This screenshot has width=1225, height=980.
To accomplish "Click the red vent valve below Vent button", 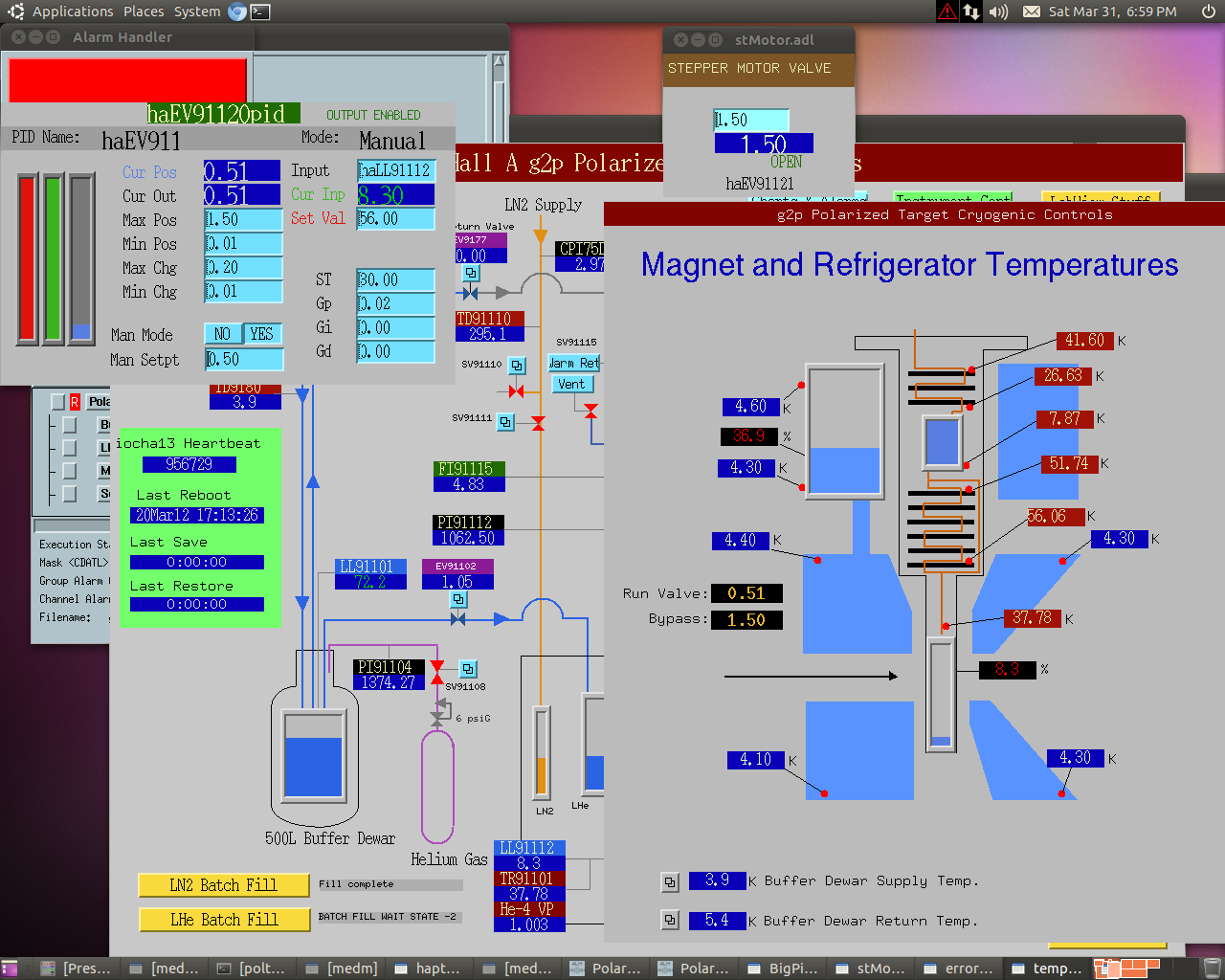I will (590, 411).
